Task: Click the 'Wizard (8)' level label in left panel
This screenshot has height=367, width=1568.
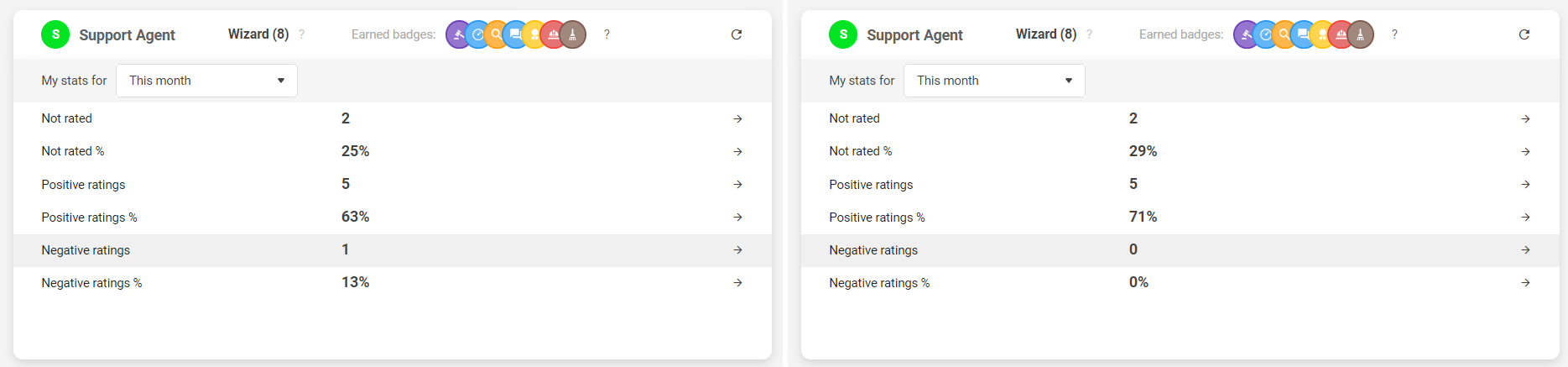Action: pyautogui.click(x=258, y=34)
